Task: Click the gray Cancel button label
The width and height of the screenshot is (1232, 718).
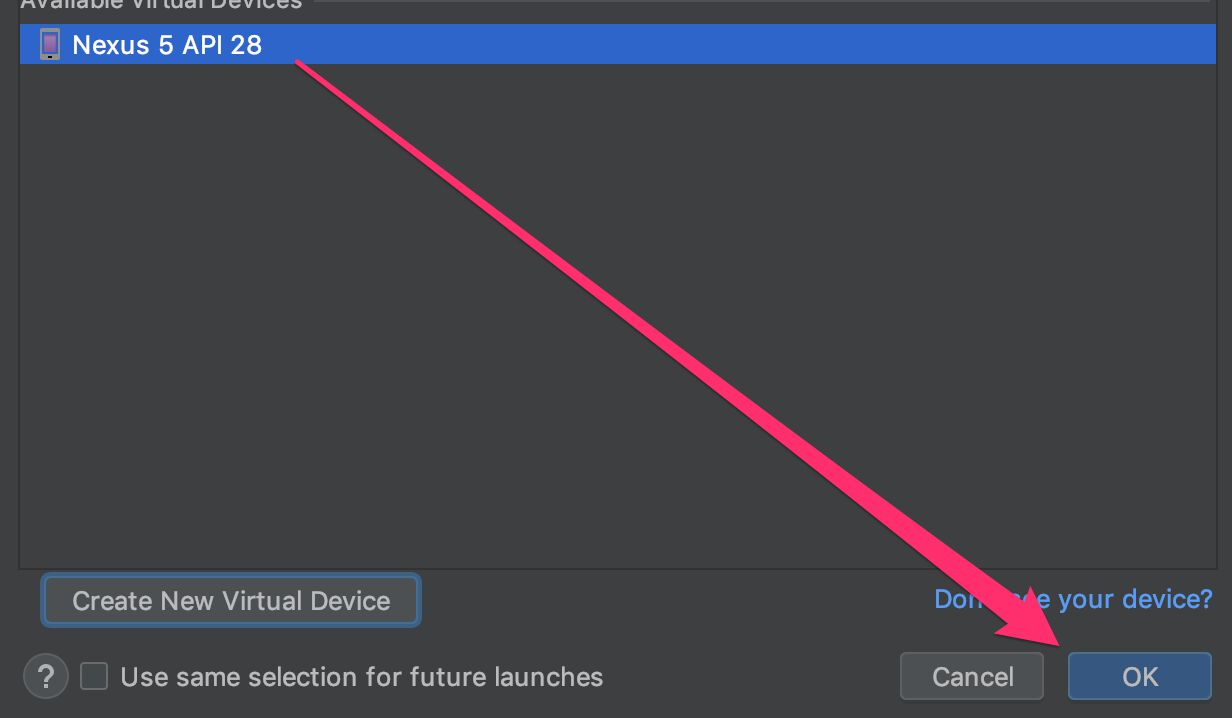Action: tap(972, 677)
